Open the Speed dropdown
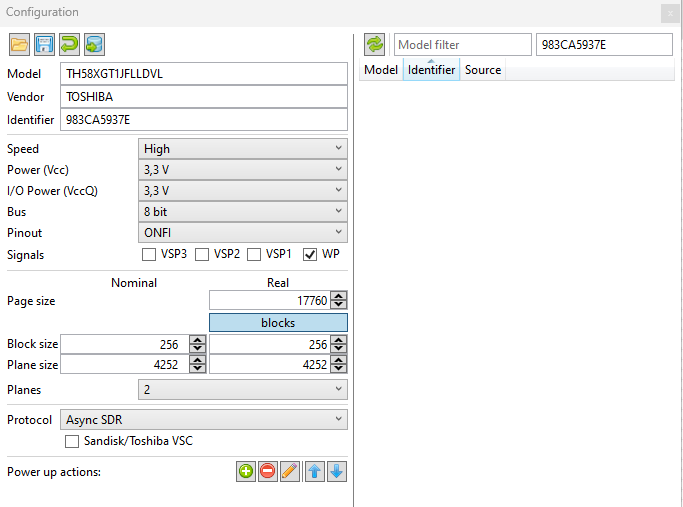The width and height of the screenshot is (683, 507). pos(243,149)
